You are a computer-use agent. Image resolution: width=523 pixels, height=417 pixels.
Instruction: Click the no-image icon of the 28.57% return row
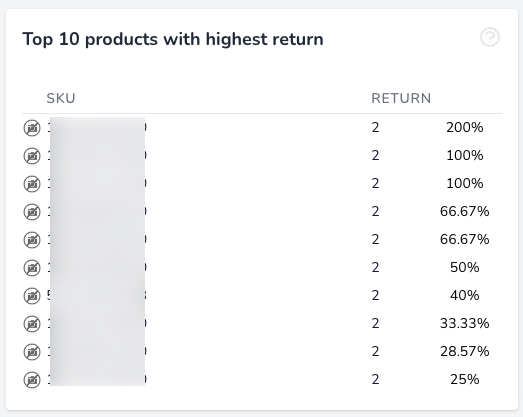pos(32,352)
